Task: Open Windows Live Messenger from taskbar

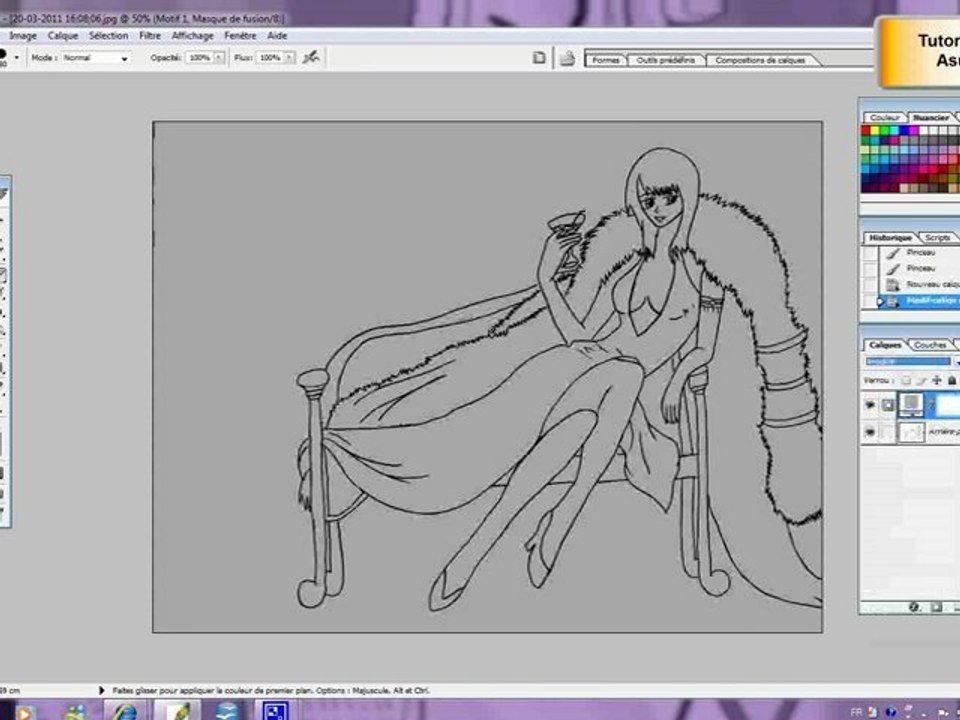Action: [77, 713]
